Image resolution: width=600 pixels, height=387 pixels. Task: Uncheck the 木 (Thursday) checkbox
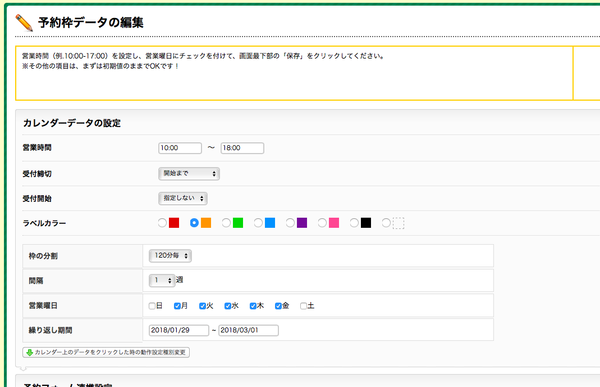click(253, 306)
